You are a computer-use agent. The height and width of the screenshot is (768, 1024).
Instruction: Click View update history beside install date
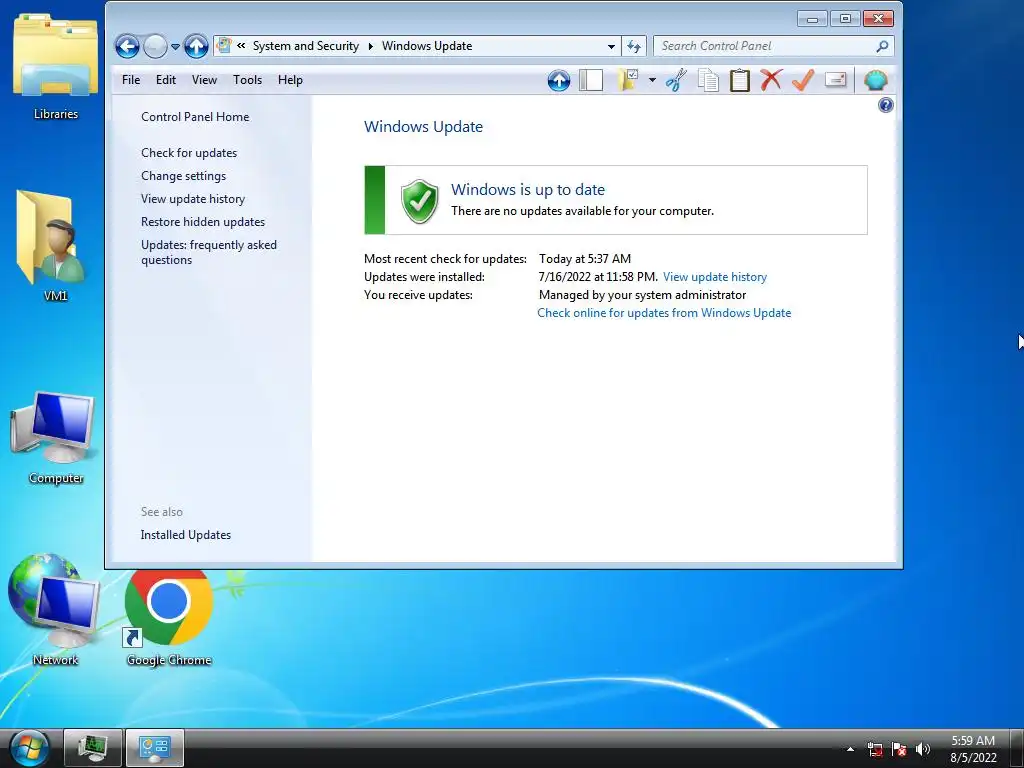pyautogui.click(x=715, y=277)
